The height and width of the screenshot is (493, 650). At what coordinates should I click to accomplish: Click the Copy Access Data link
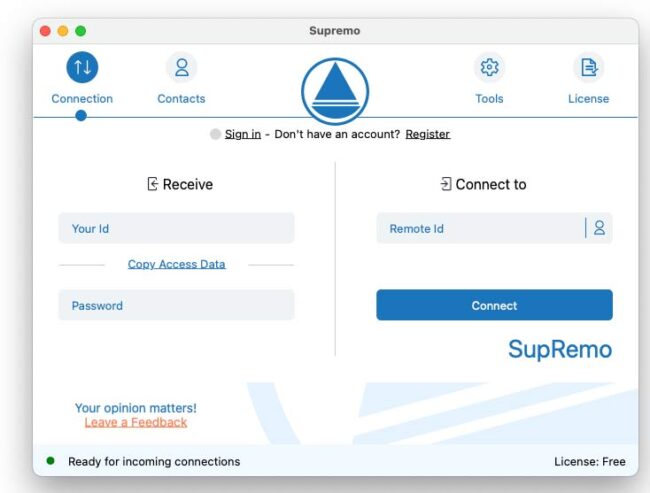176,264
